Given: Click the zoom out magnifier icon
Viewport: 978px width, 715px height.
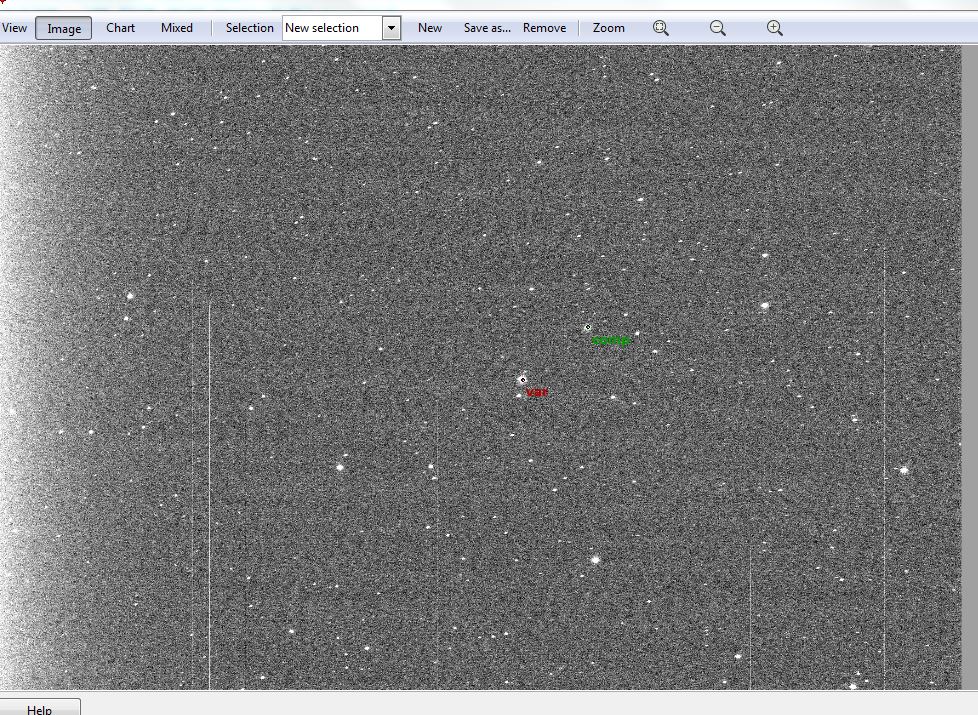Looking at the screenshot, I should (x=717, y=28).
